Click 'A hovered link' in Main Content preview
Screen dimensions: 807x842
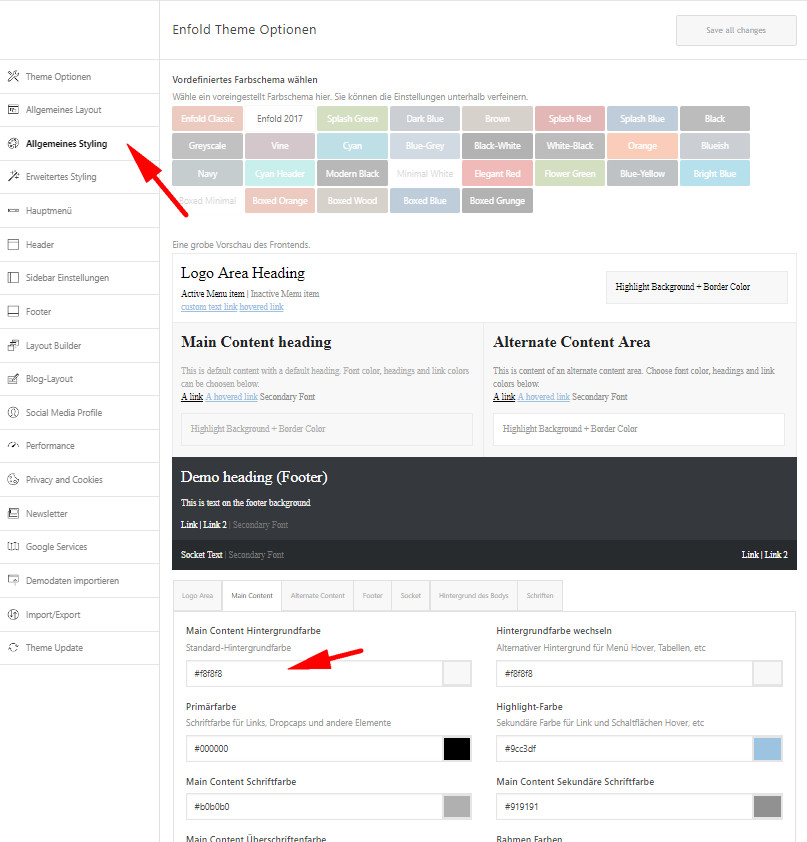click(x=231, y=397)
